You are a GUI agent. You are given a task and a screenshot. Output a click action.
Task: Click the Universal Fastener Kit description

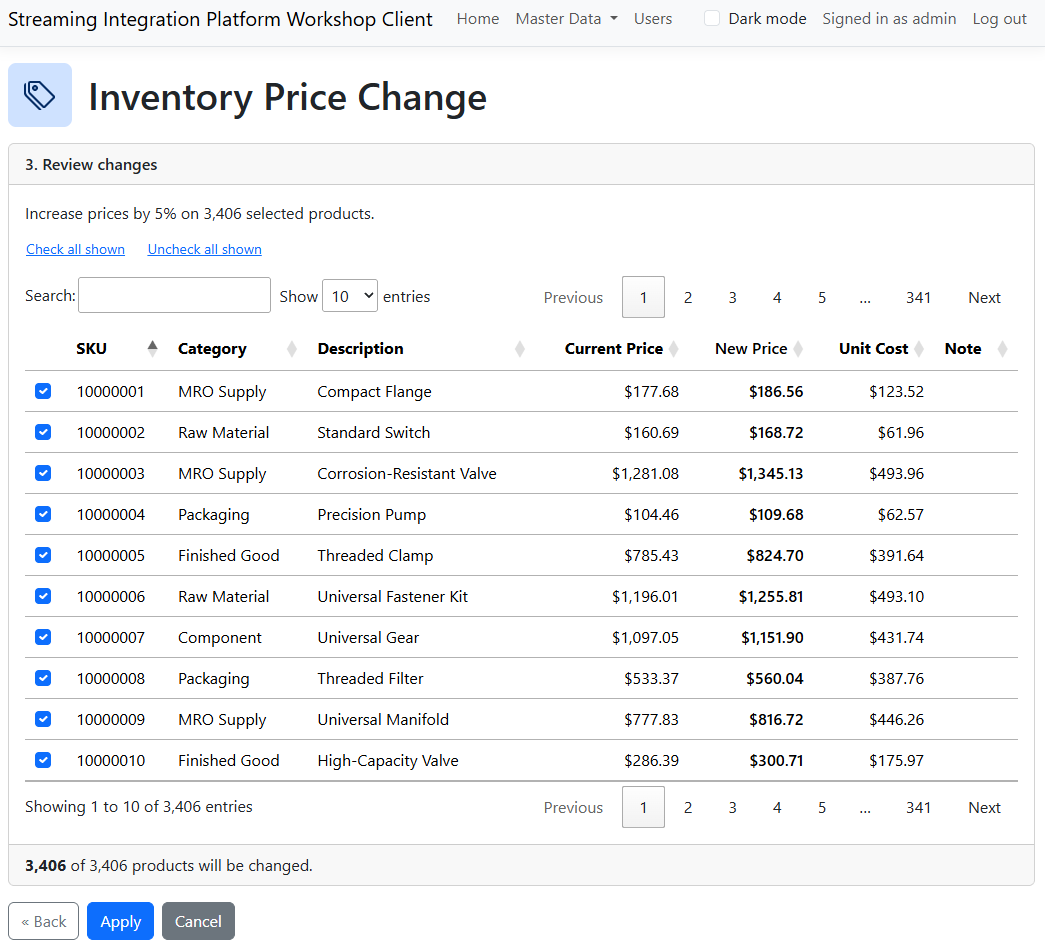click(393, 596)
